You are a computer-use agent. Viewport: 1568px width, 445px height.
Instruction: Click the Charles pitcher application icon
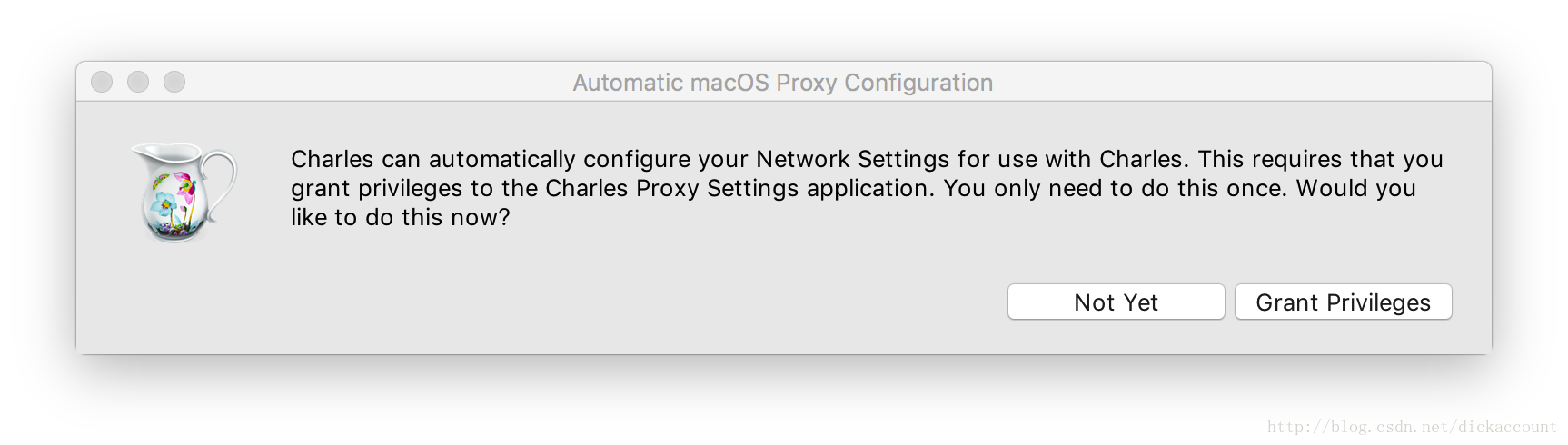click(184, 192)
